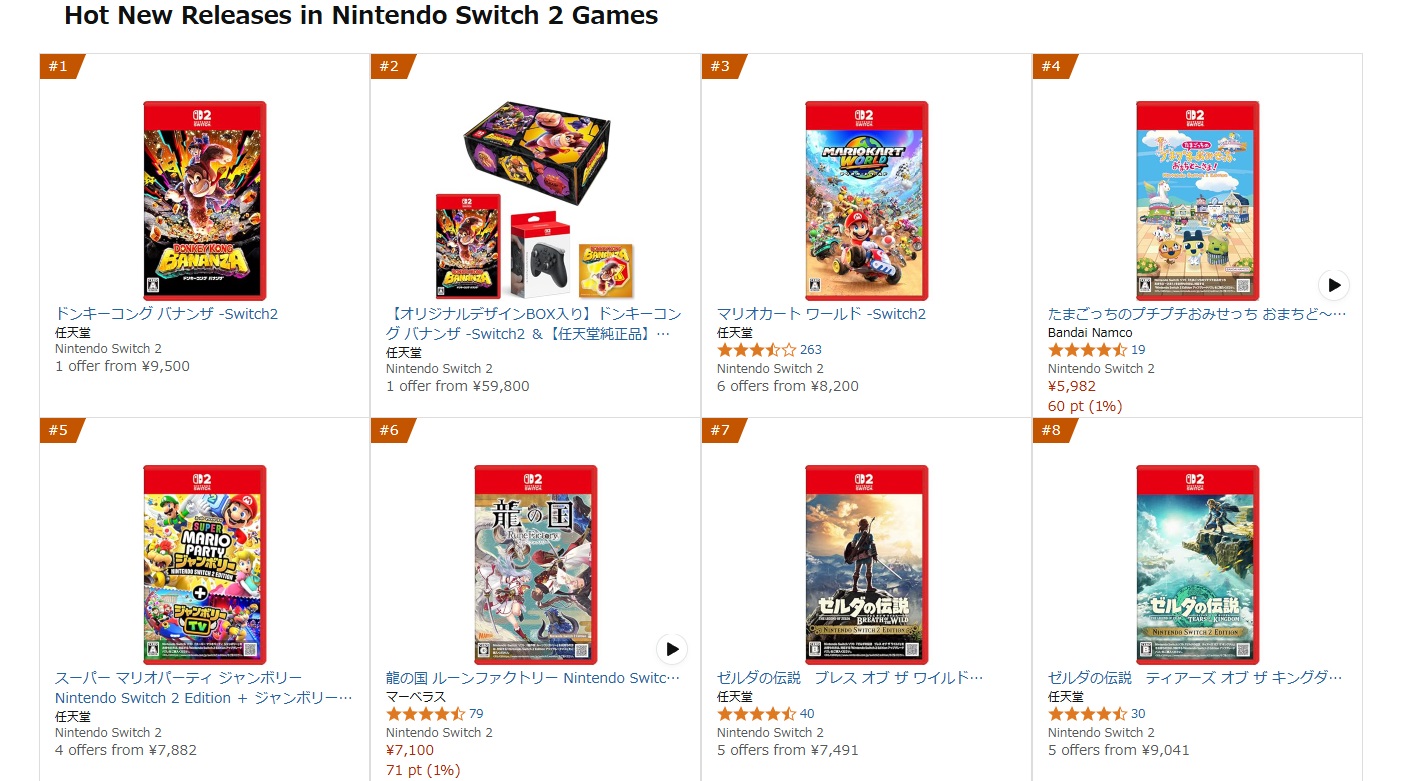The width and height of the screenshot is (1428, 781).
Task: Open the 30 reviews for Tears of the Kingdom
Action: click(1138, 714)
